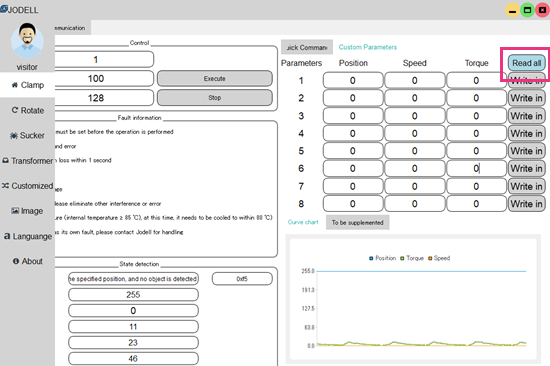Toggle the Position series in chart legend
550x366 pixels.
[382, 258]
